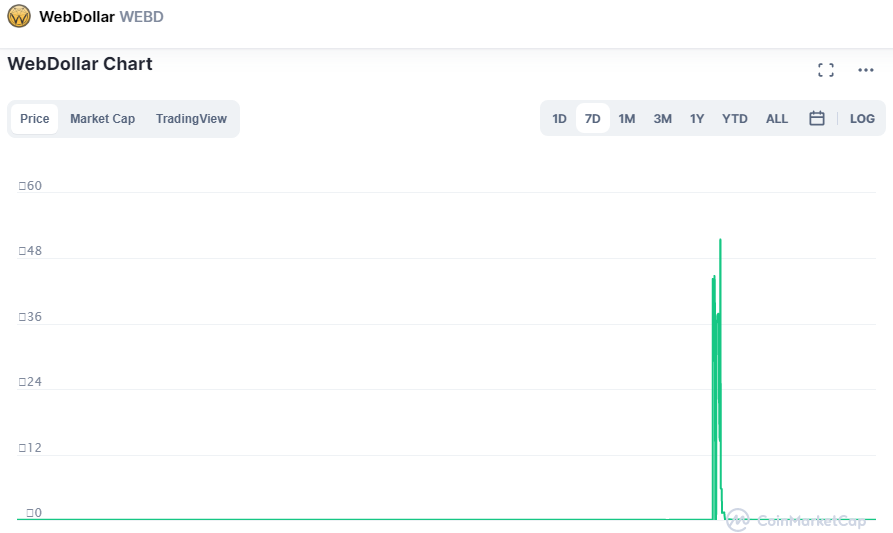Image resolution: width=893 pixels, height=533 pixels.
Task: Click the green price spike peak
Action: click(x=720, y=240)
